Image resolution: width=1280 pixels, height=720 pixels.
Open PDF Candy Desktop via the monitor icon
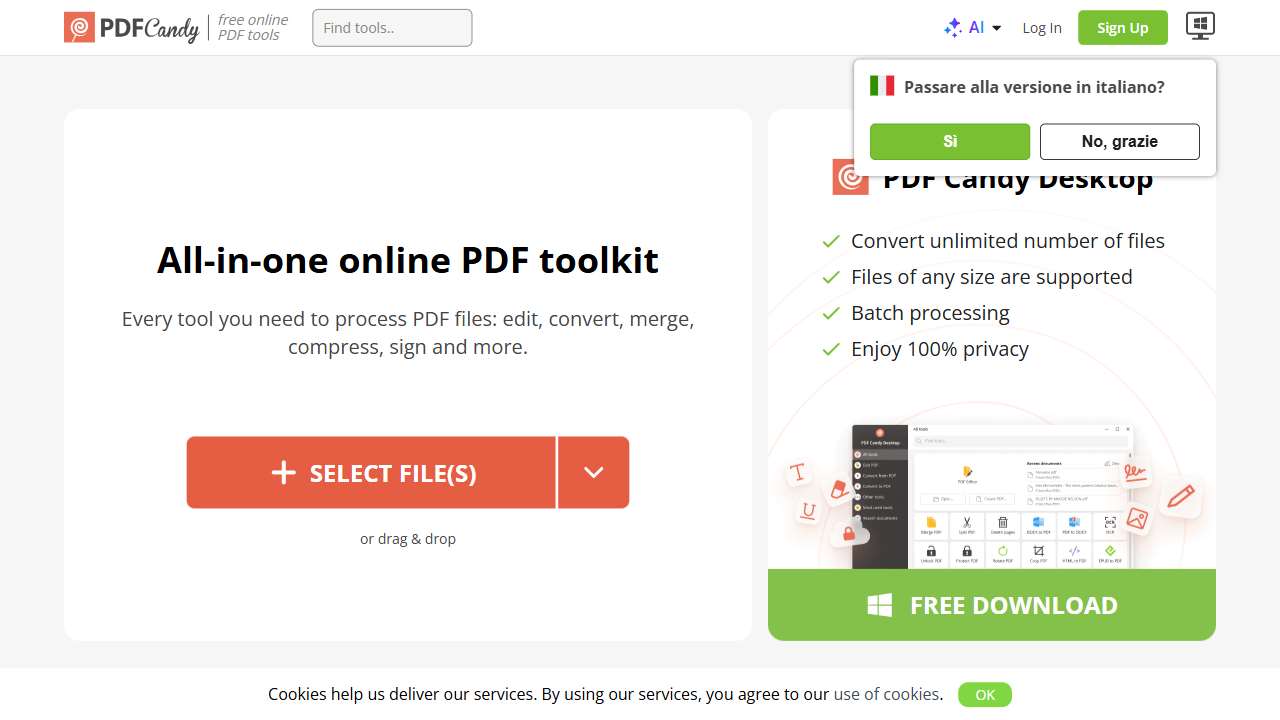coord(1199,26)
